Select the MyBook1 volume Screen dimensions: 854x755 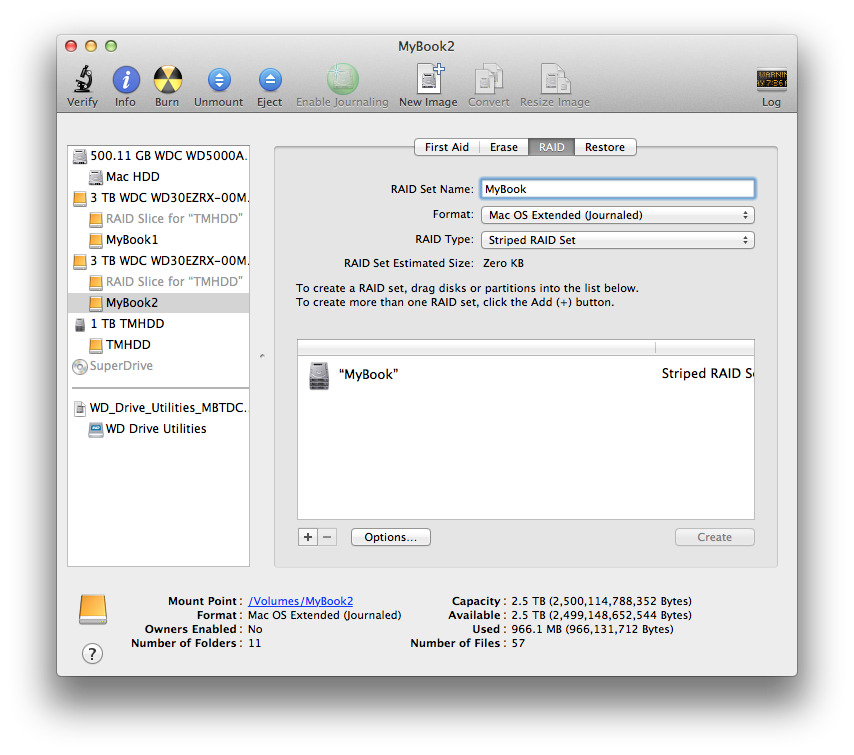click(x=159, y=240)
